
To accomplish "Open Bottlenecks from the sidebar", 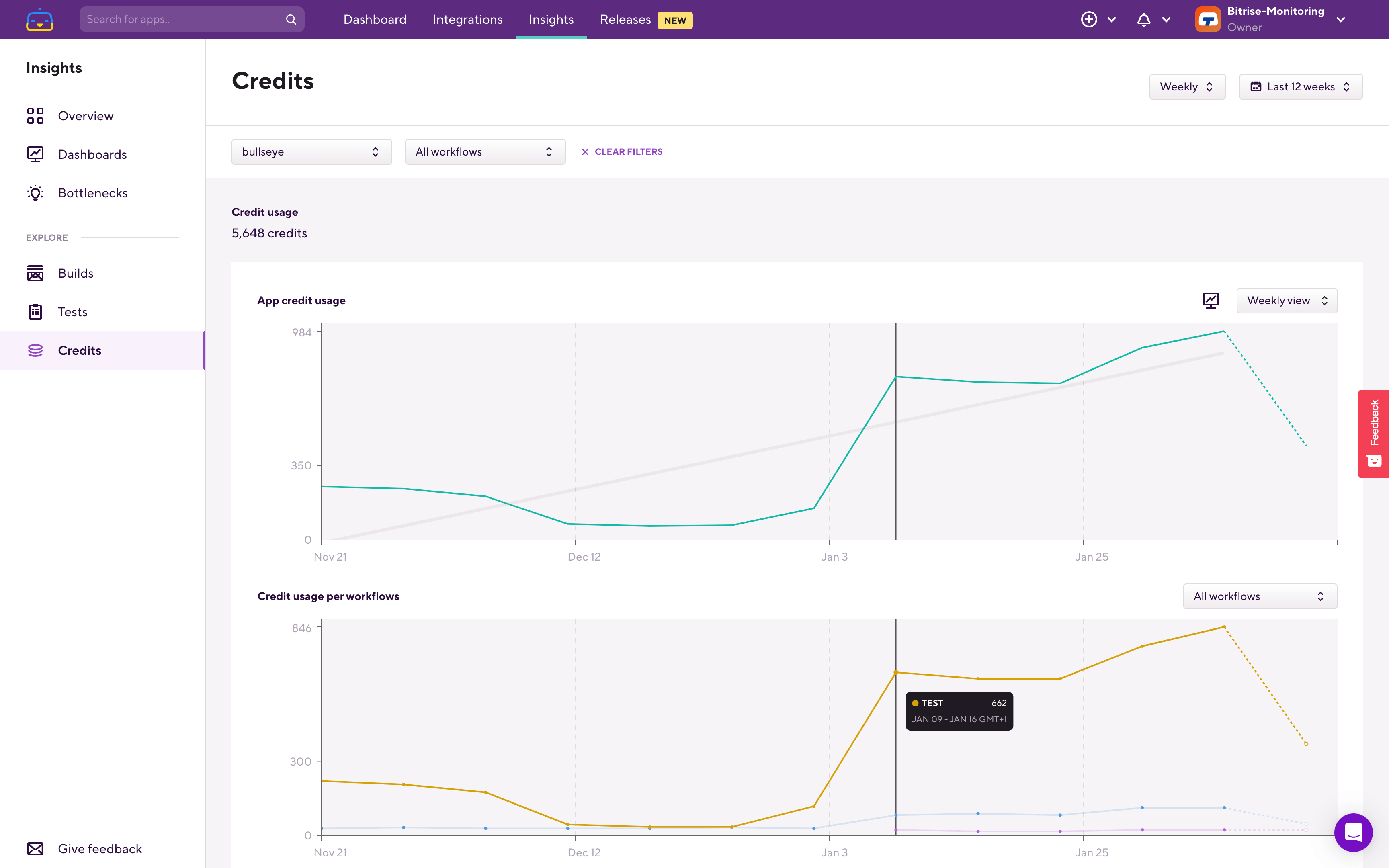I will click(x=92, y=193).
